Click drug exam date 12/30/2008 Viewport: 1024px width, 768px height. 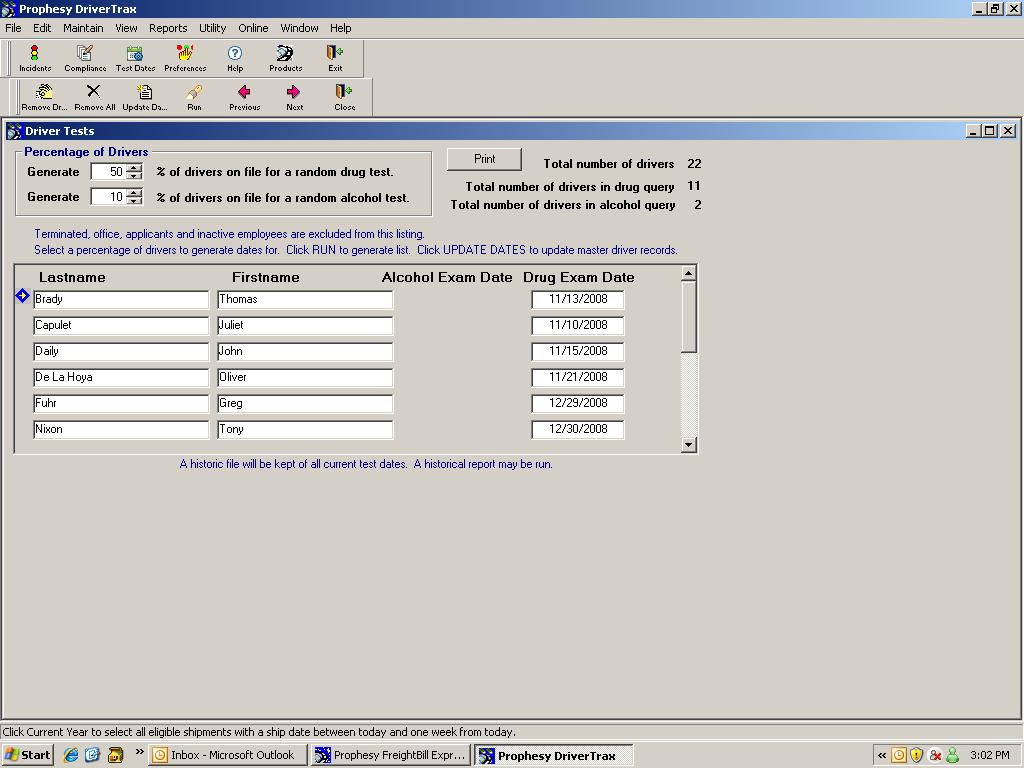point(578,430)
